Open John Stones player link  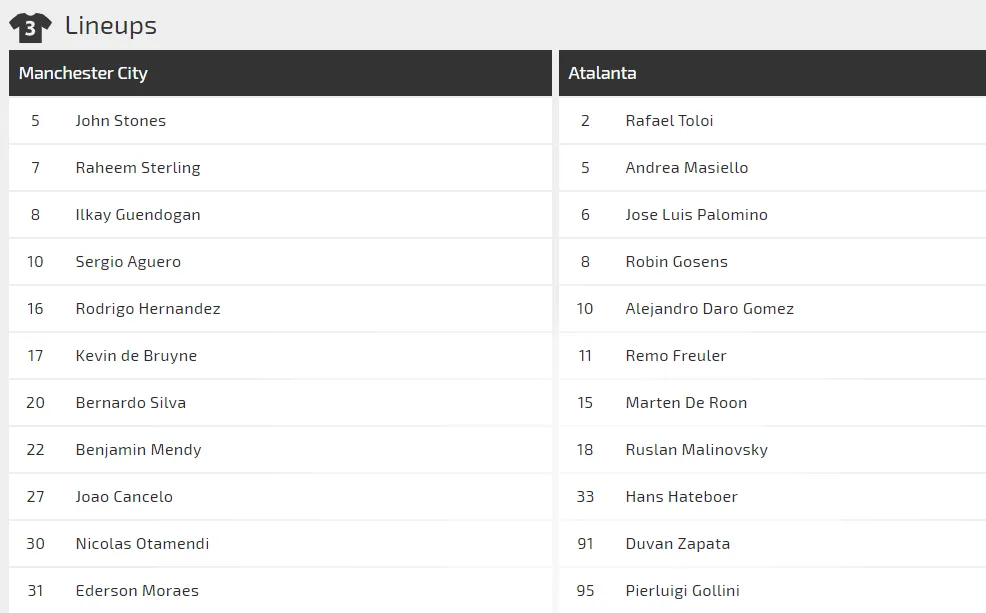tap(120, 121)
